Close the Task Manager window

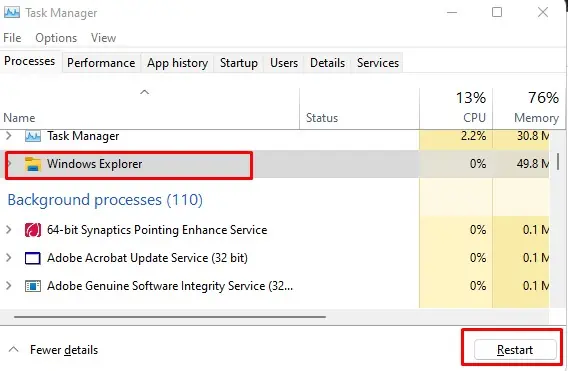tap(543, 13)
